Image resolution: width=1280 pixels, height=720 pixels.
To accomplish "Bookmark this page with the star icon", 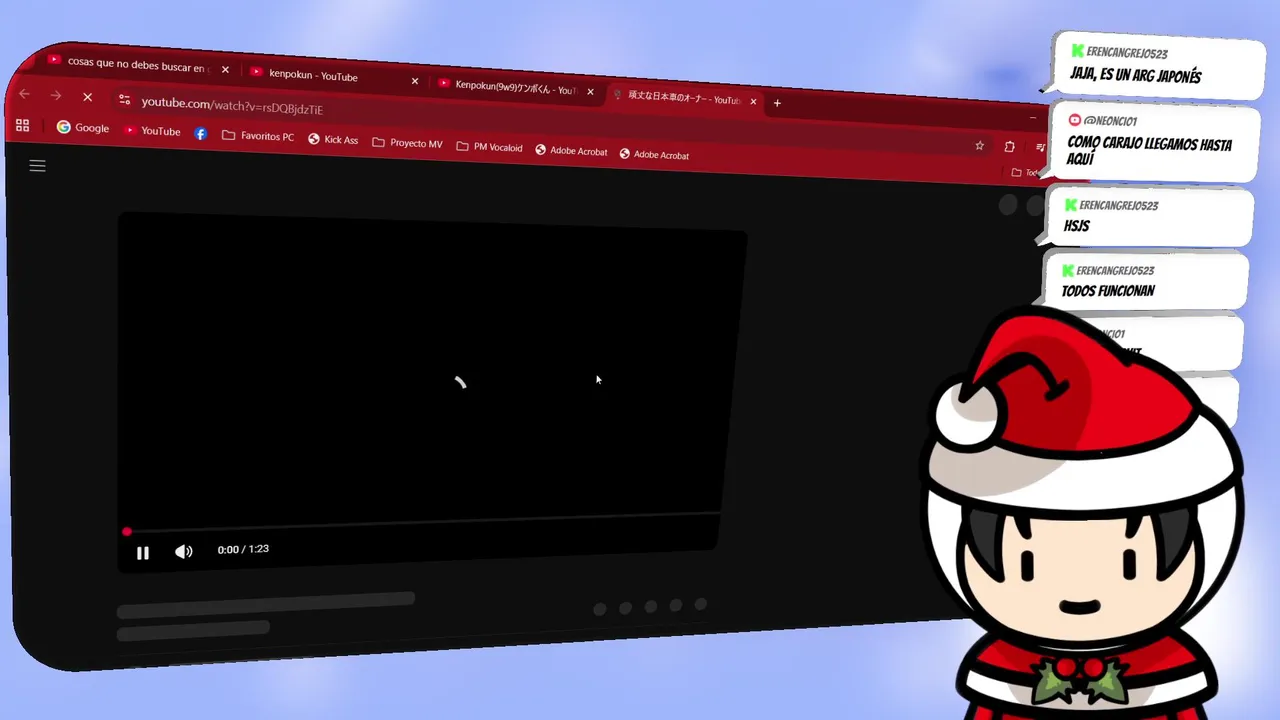I will click(x=979, y=145).
